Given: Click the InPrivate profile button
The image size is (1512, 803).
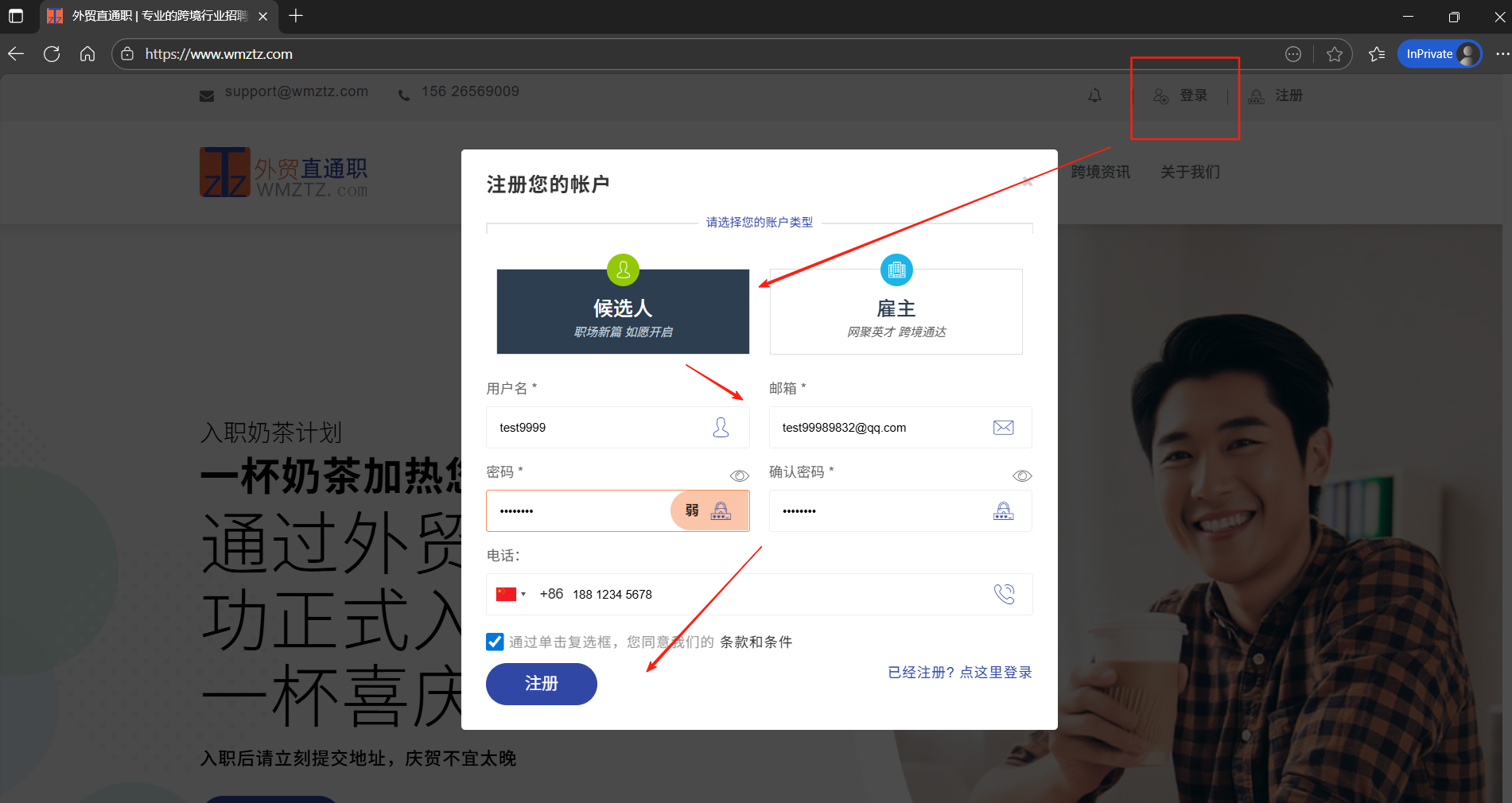Looking at the screenshot, I should [x=1440, y=54].
